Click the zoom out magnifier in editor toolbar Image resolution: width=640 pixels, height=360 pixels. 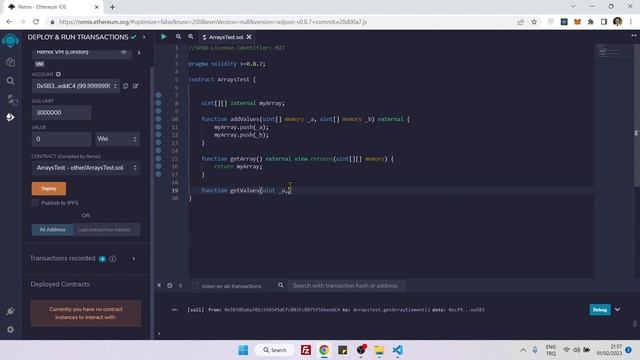[178, 37]
